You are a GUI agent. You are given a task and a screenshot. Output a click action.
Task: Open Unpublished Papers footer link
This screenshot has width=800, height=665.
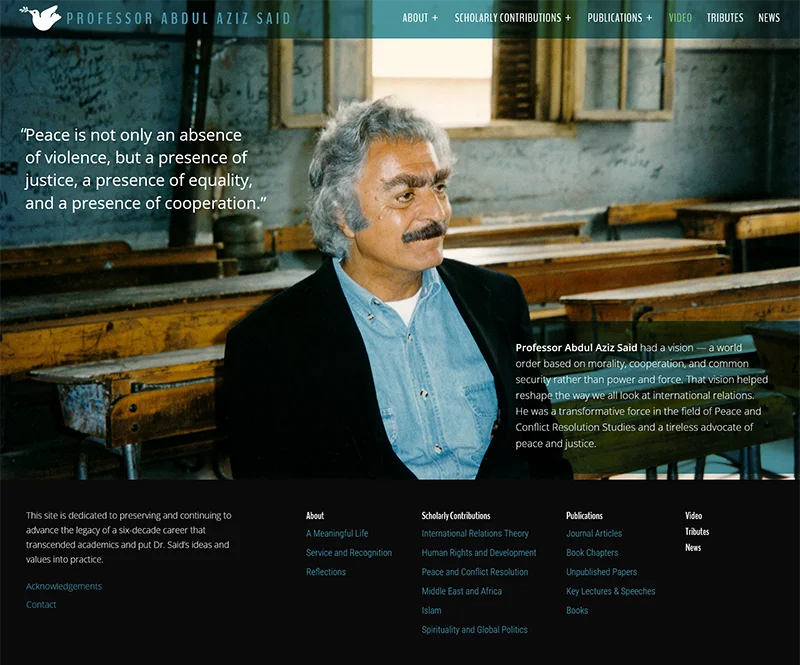pos(602,572)
